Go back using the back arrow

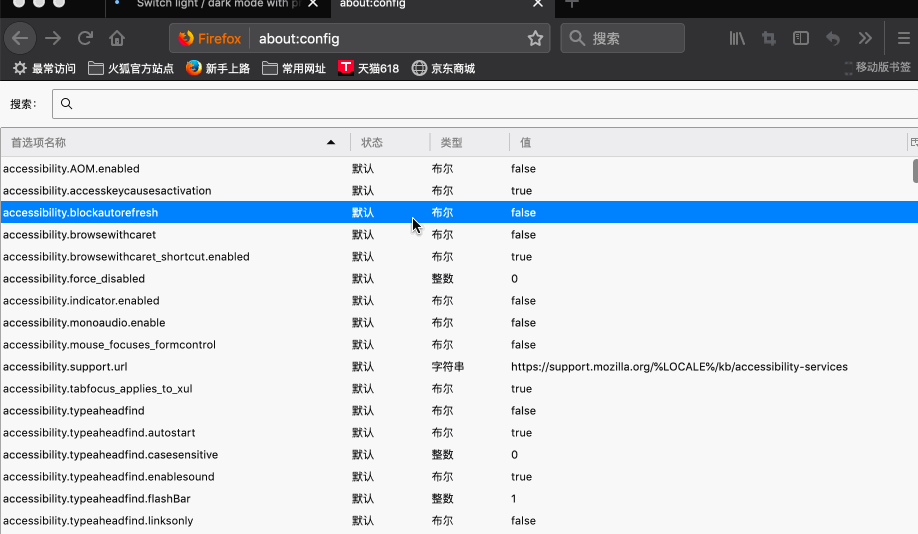coord(20,39)
